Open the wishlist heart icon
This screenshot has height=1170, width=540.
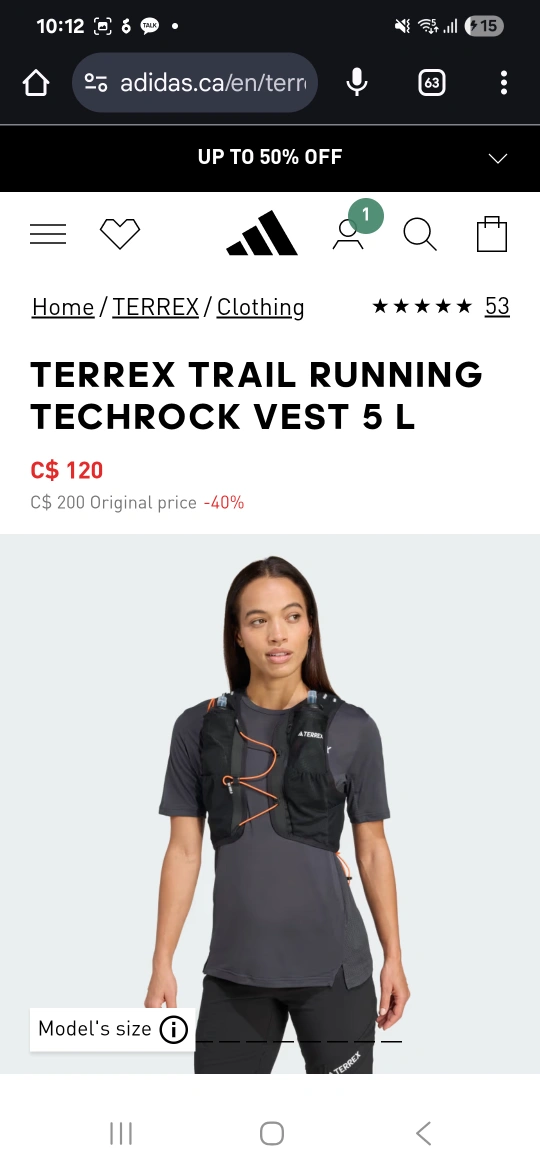pos(120,234)
